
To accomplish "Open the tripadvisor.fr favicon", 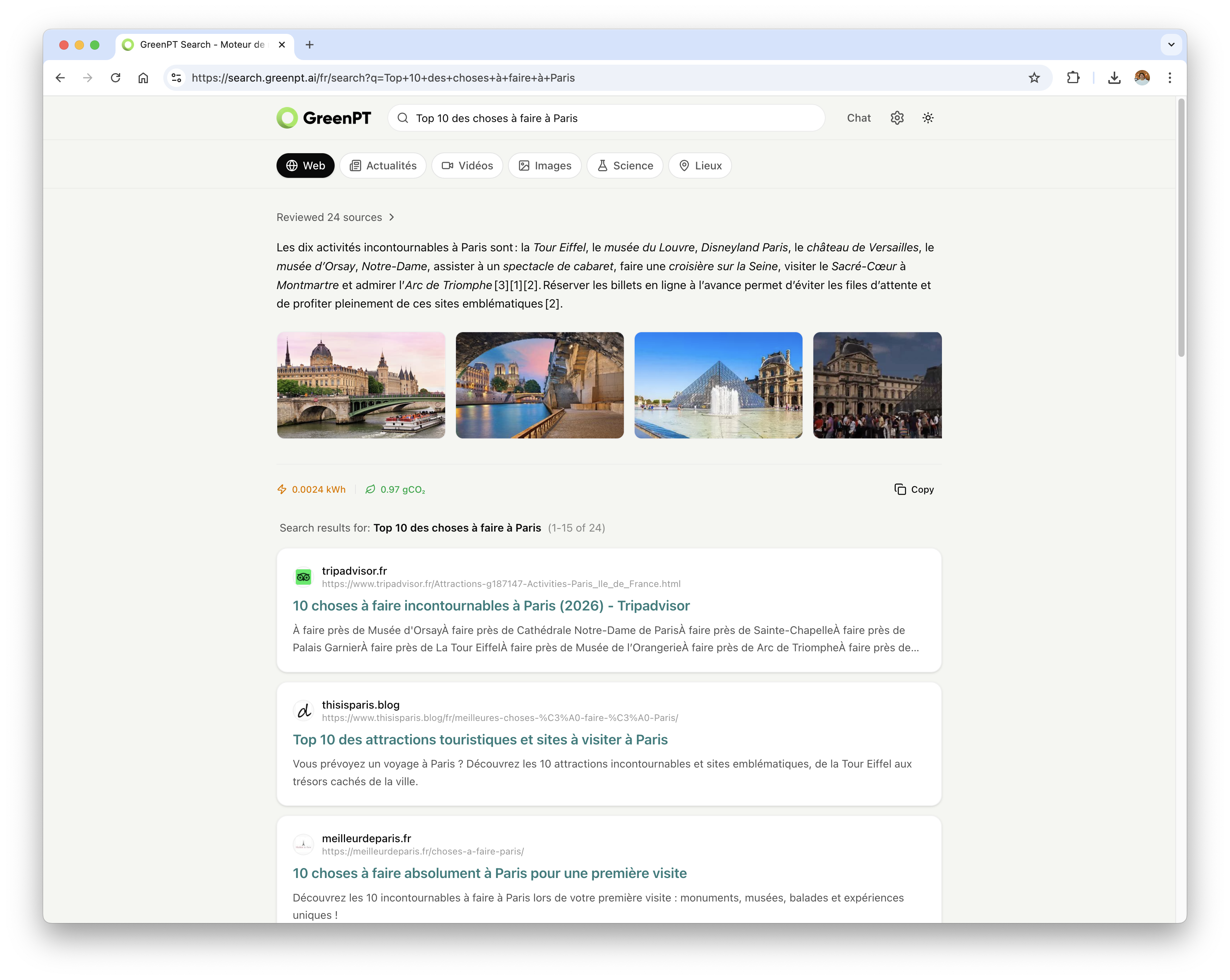I will click(303, 576).
